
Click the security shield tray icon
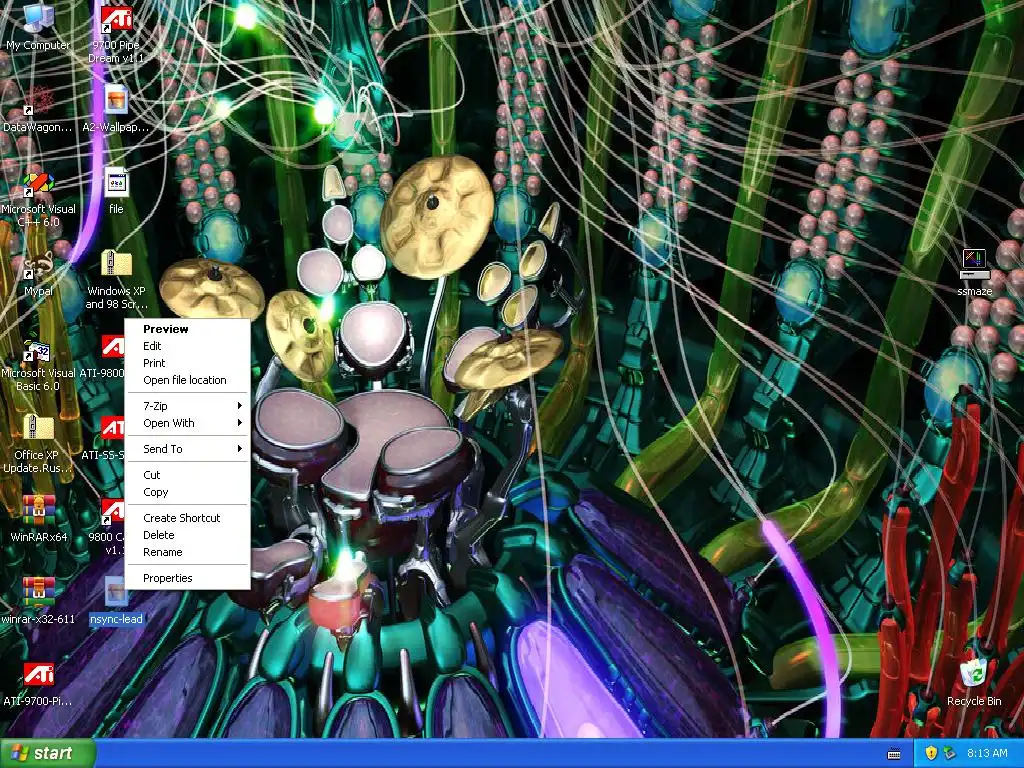coord(931,754)
